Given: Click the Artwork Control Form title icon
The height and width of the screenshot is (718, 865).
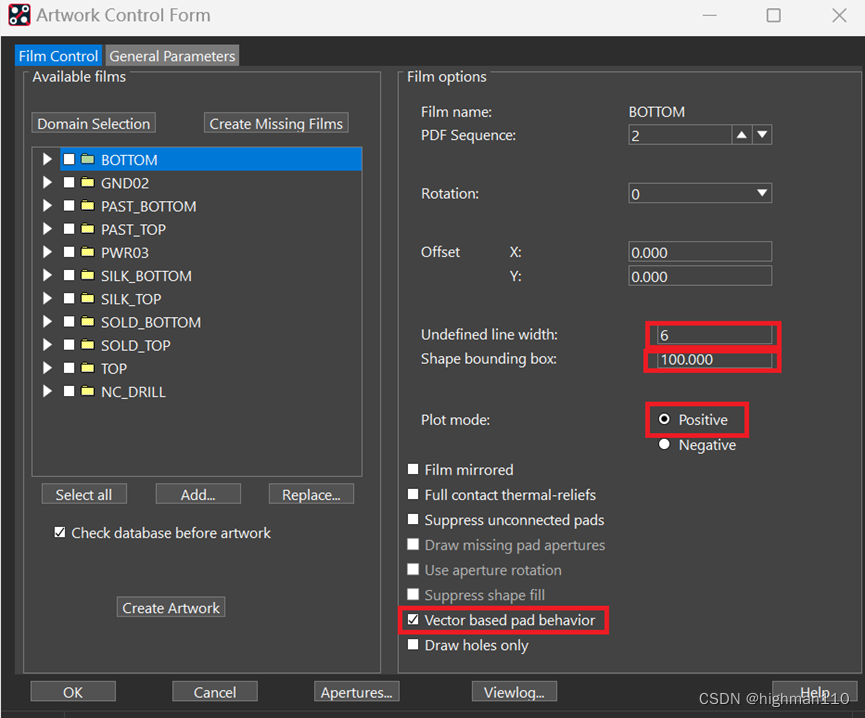Looking at the screenshot, I should tap(19, 15).
